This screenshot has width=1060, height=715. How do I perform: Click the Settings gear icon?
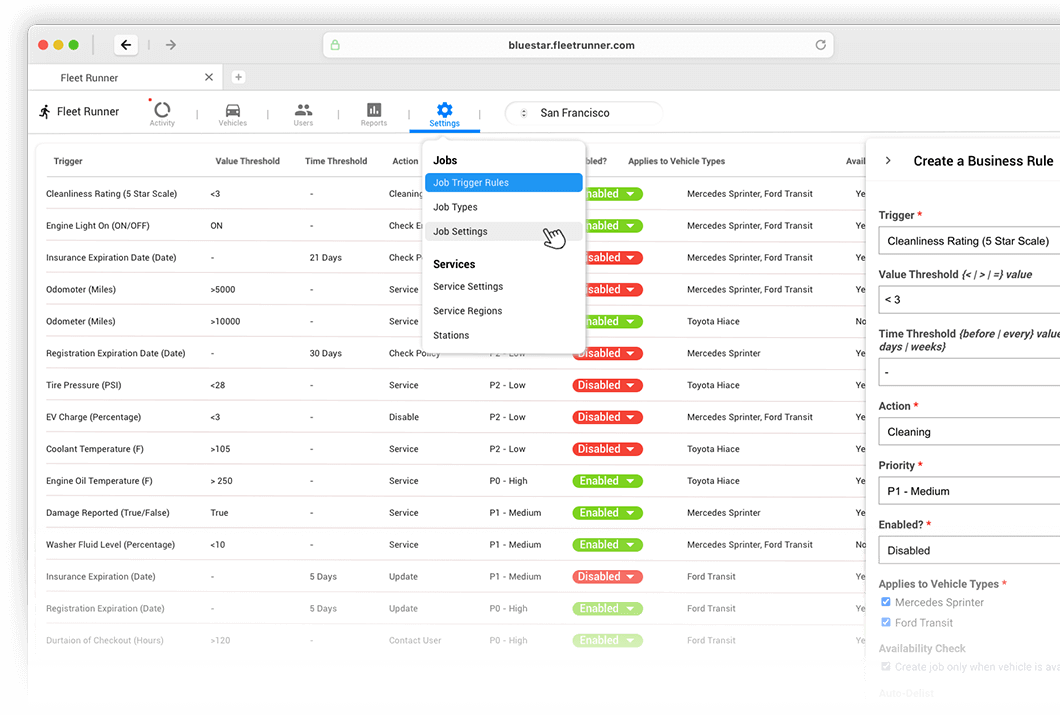tap(444, 108)
